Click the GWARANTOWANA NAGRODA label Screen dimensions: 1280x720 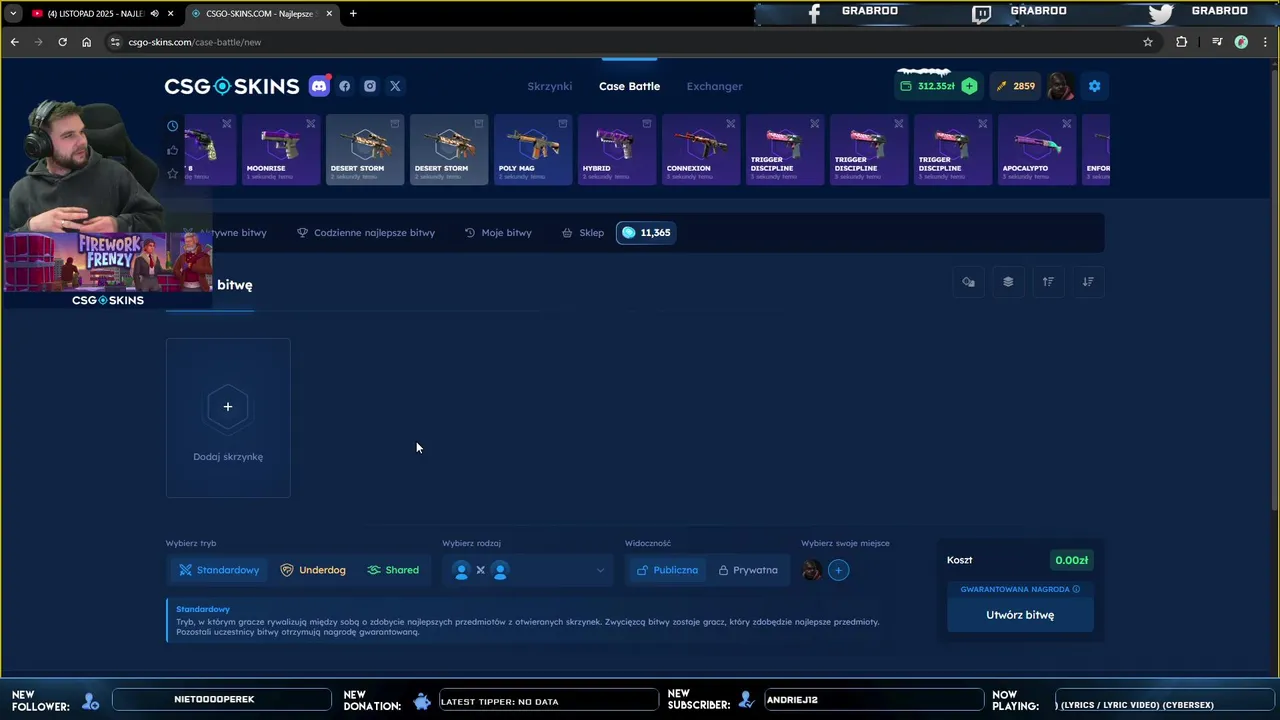(1015, 589)
